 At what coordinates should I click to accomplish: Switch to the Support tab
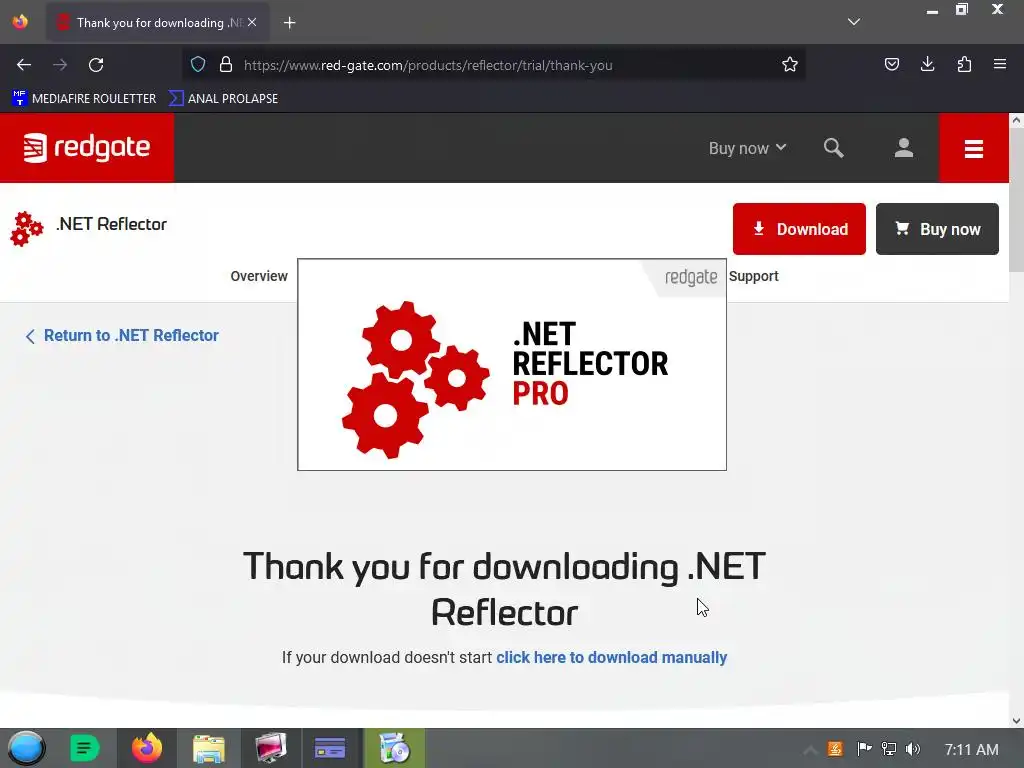(754, 276)
